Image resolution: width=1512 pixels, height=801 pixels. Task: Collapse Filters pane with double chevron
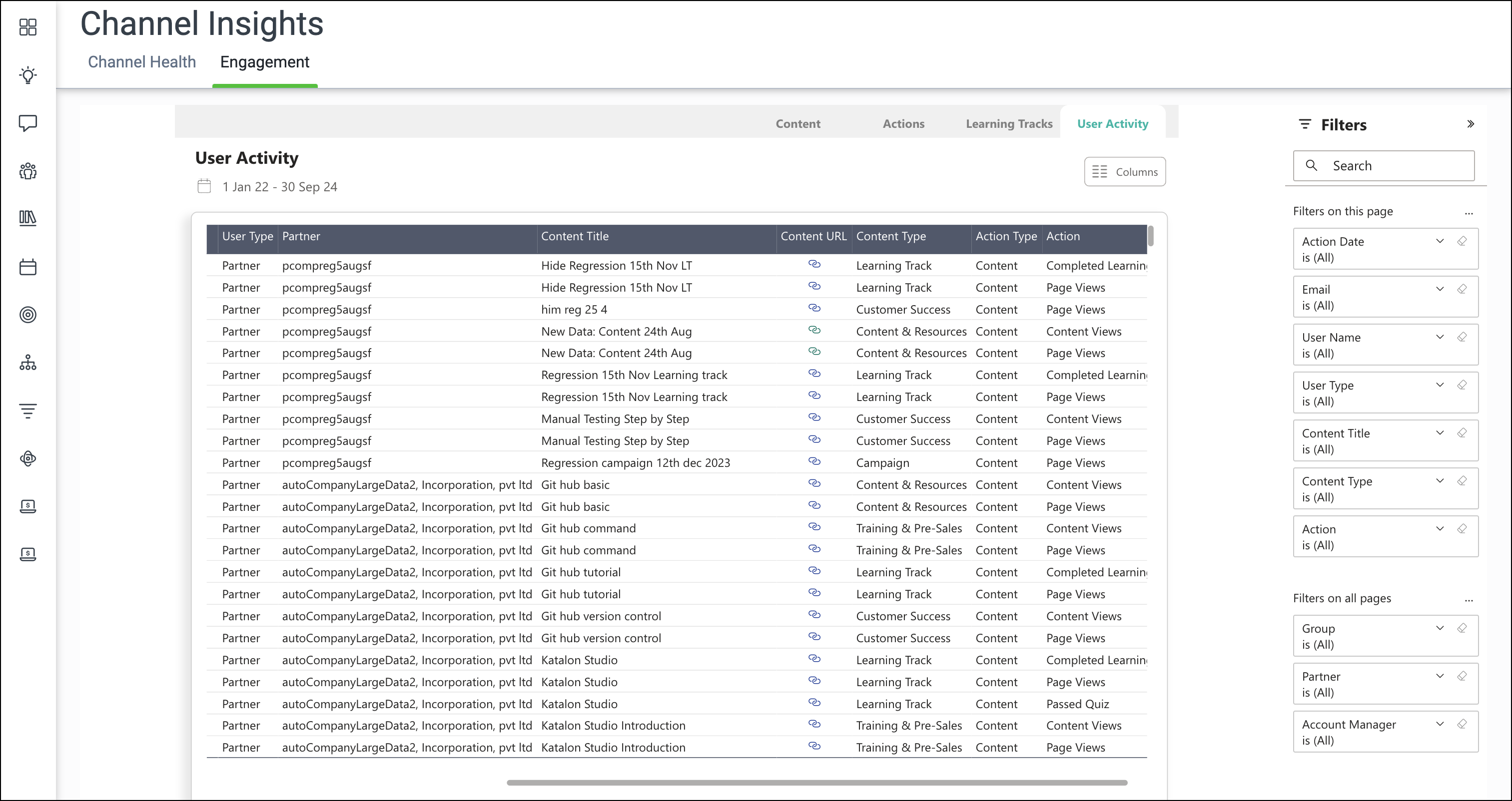coord(1471,124)
